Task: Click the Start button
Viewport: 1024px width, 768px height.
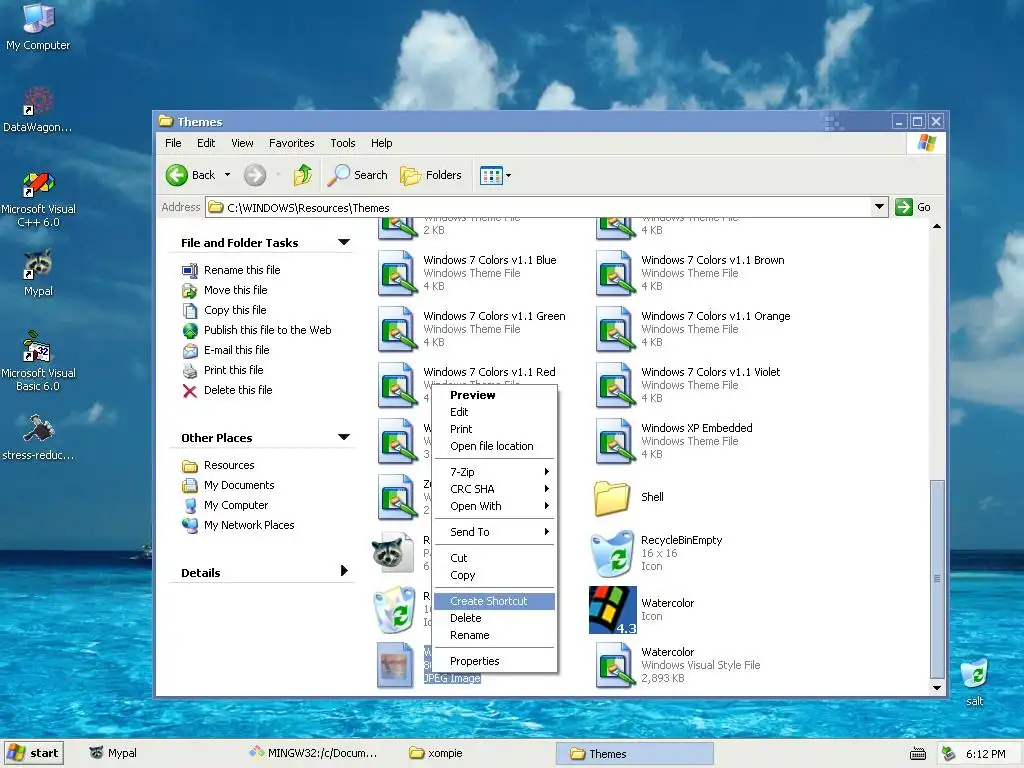Action: pos(33,753)
